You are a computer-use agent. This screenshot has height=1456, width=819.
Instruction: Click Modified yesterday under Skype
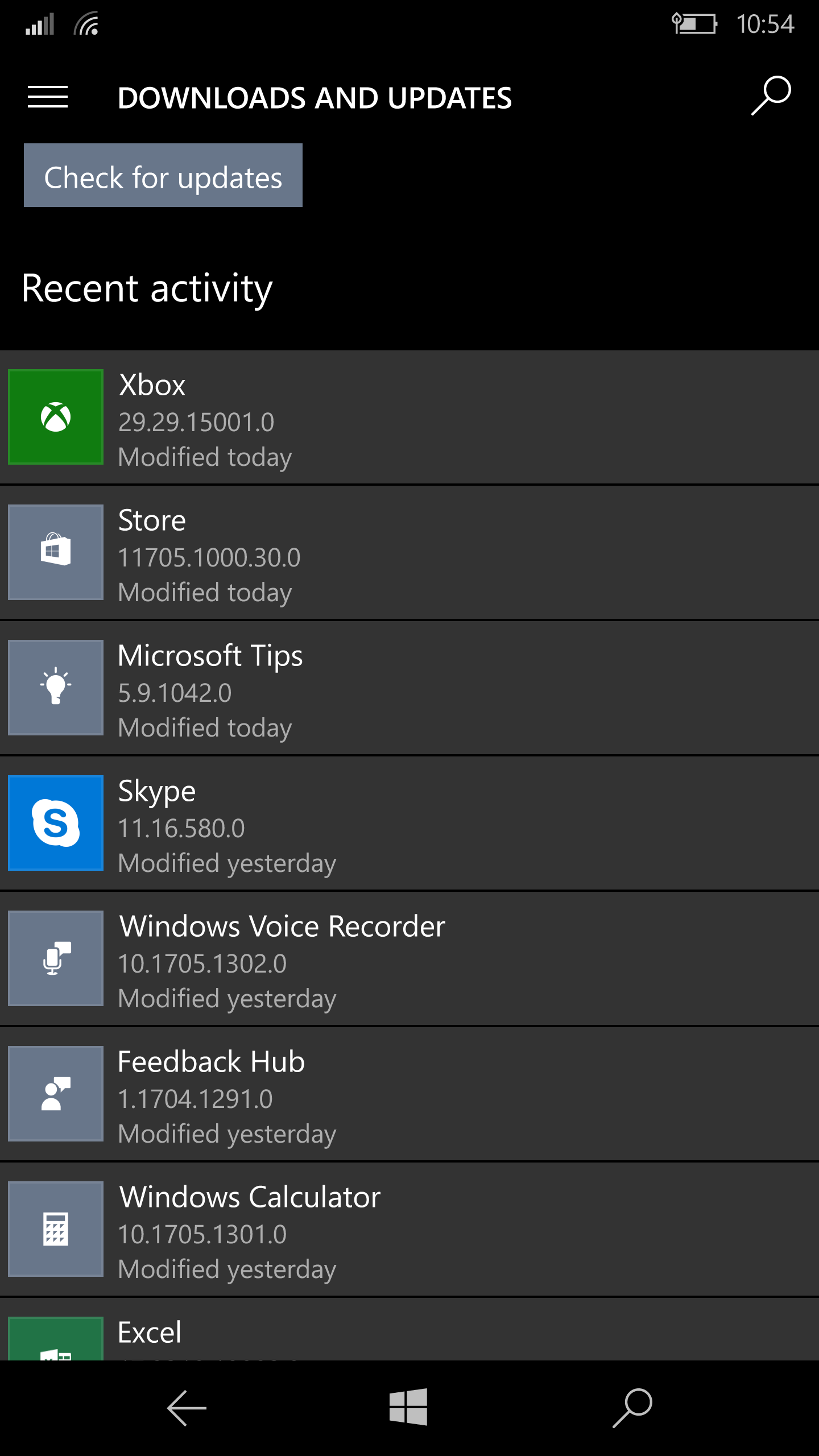click(x=227, y=863)
